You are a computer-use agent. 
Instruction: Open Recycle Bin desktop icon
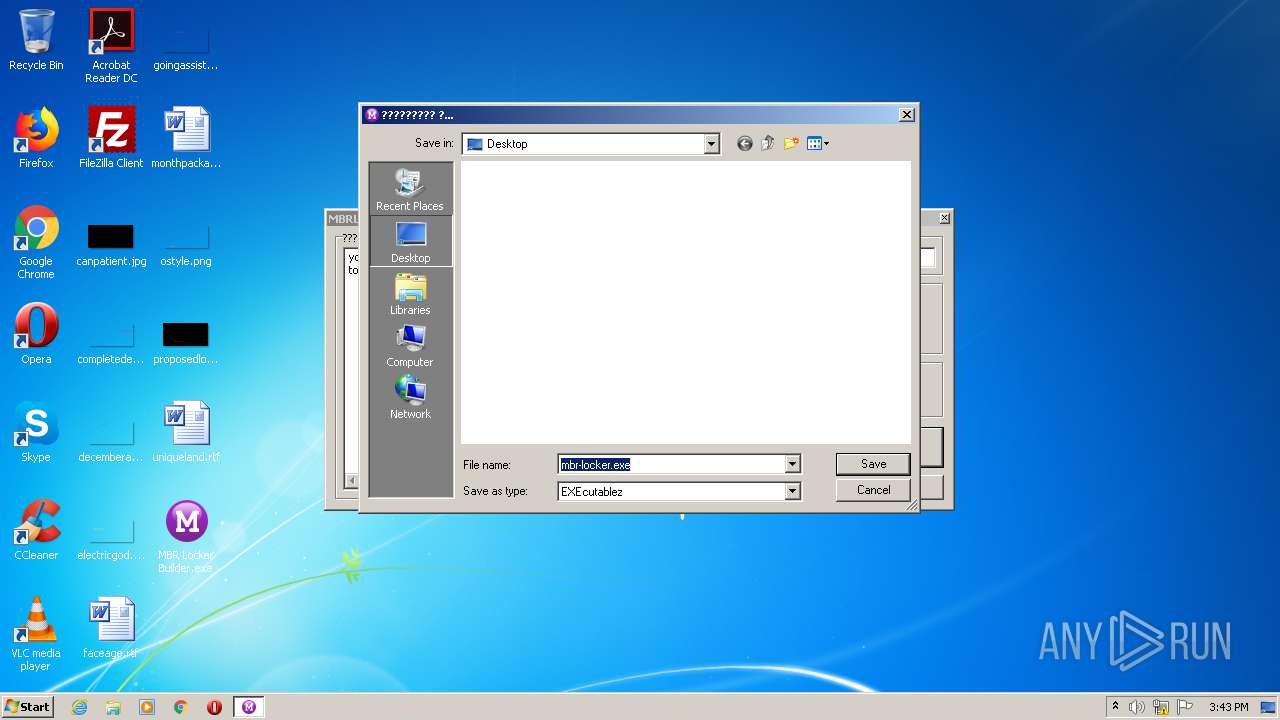(36, 40)
